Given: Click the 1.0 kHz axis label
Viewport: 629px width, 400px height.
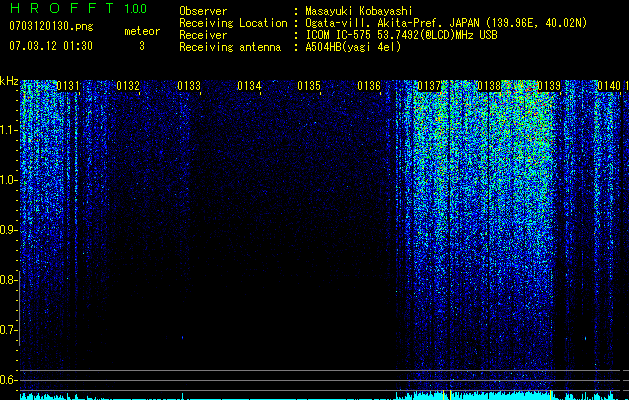Looking at the screenshot, I should (7, 180).
